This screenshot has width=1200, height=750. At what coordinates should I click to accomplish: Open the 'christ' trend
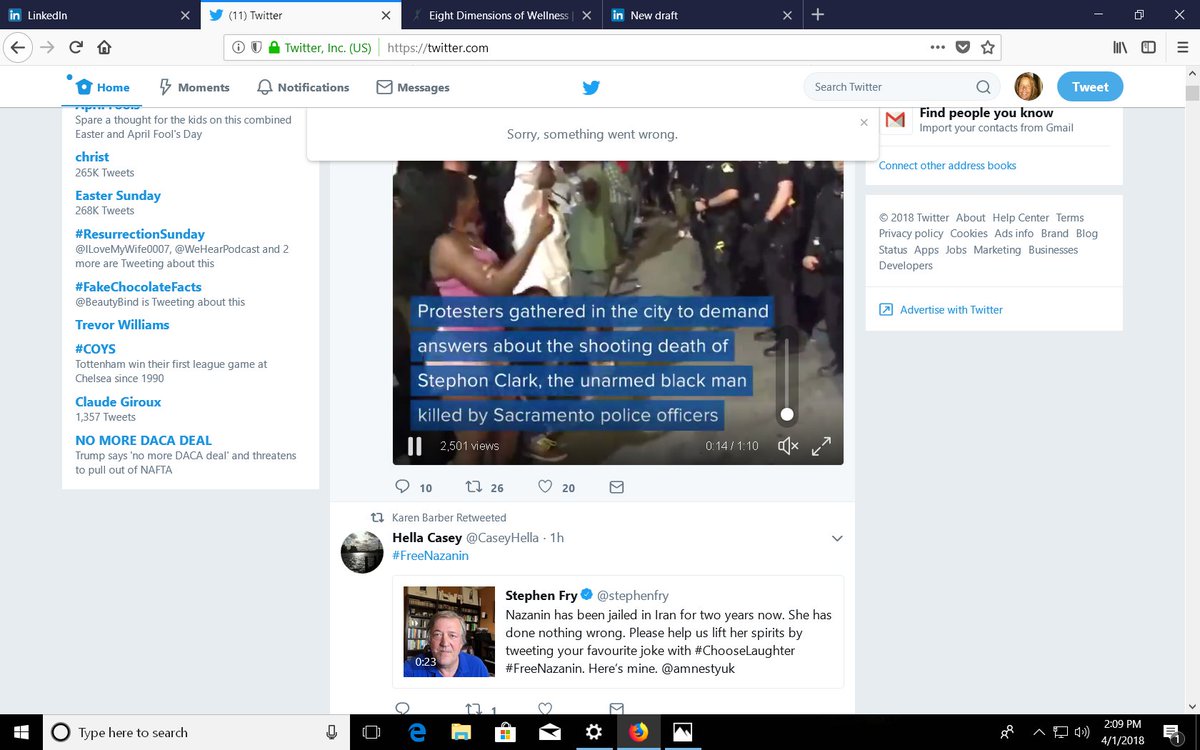click(x=92, y=157)
